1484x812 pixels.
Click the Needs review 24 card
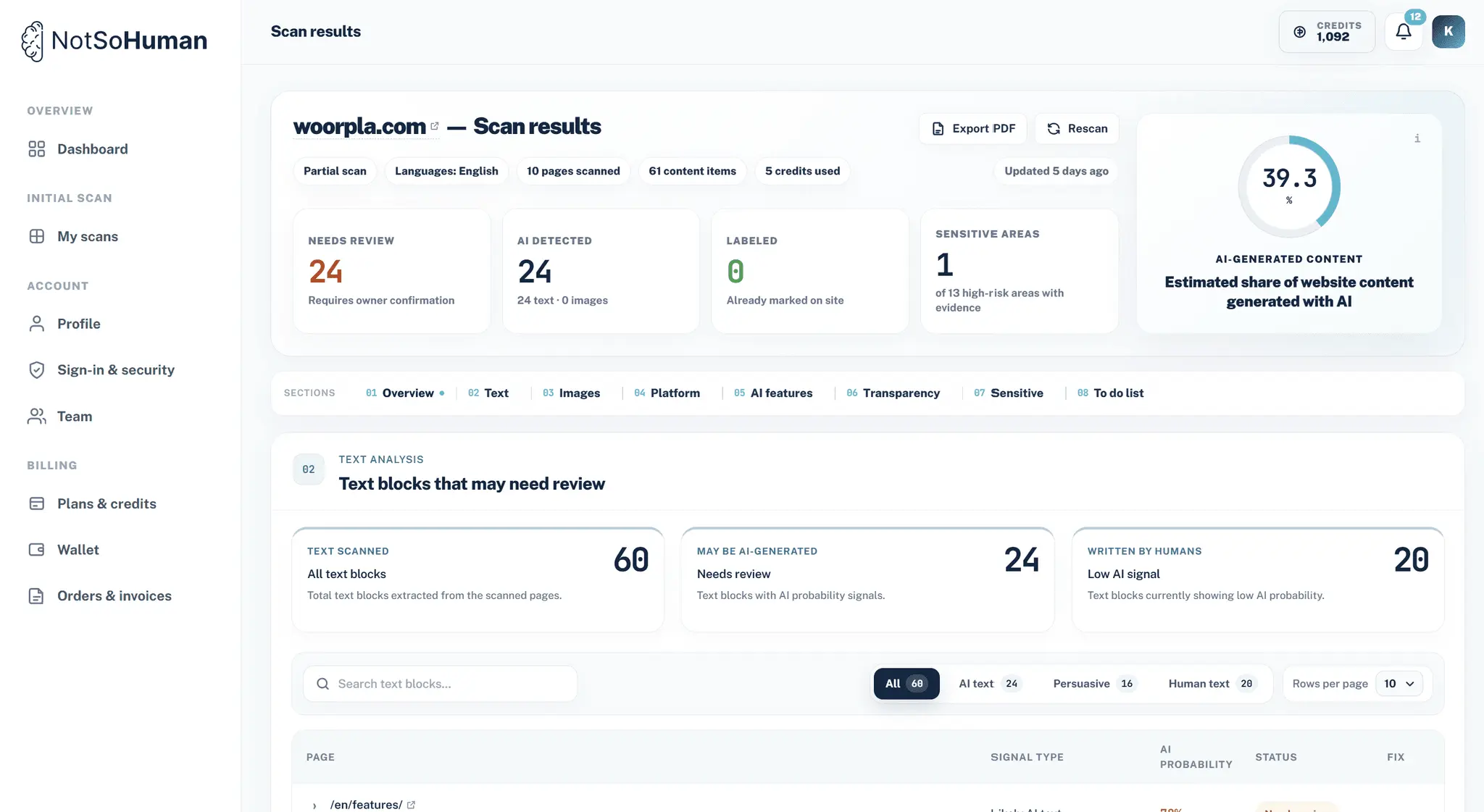tap(392, 271)
